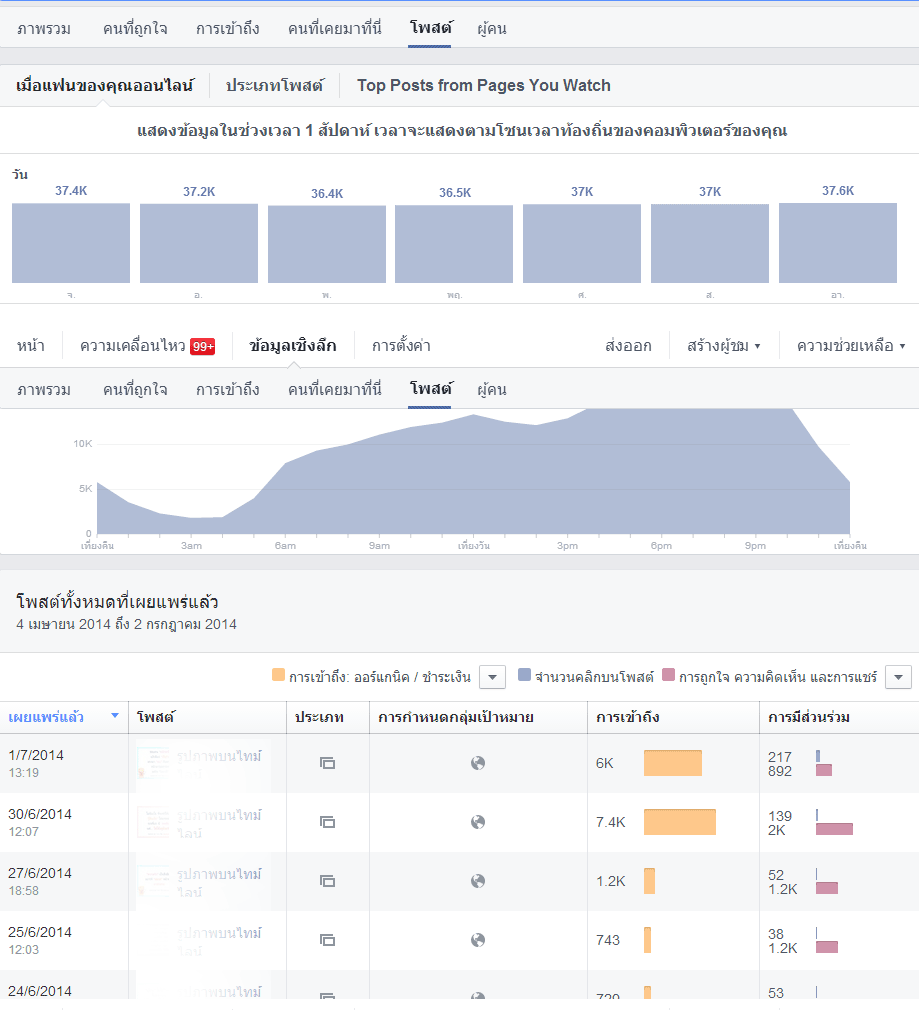Click globe targeting icon for 25/6/2014 post
The image size is (919, 1010).
click(478, 940)
